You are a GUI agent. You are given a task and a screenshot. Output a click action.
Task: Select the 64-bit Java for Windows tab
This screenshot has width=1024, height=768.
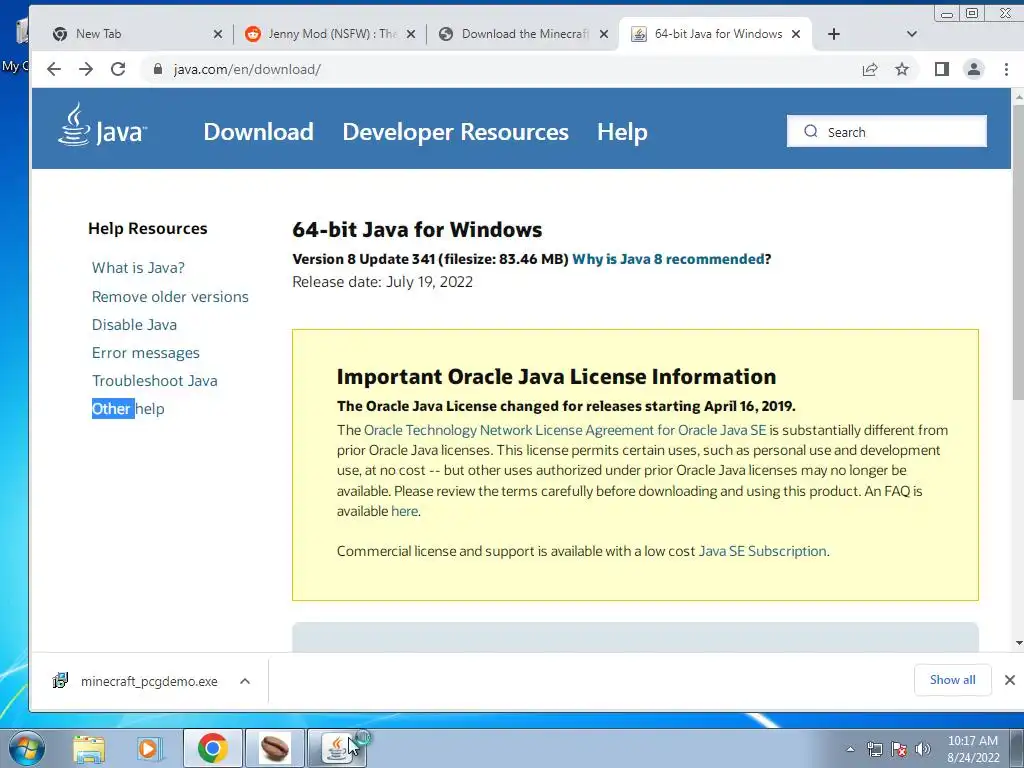[x=716, y=34]
